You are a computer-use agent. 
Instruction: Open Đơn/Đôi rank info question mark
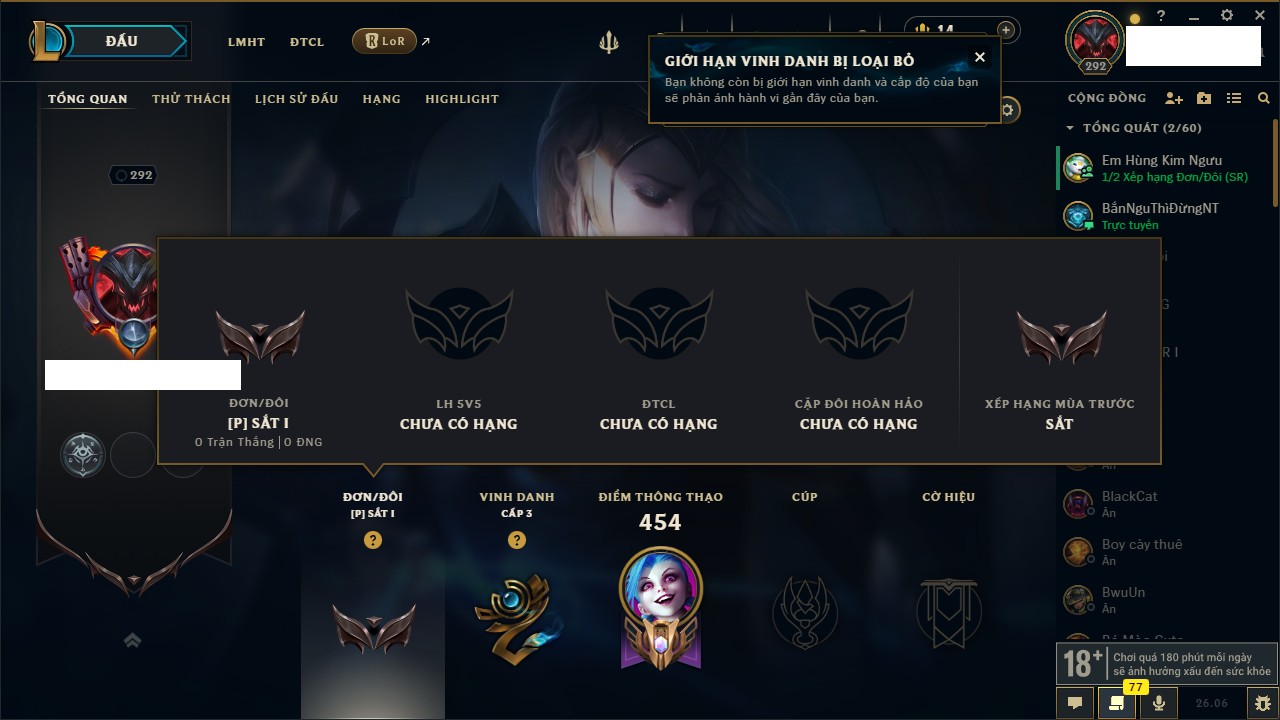click(x=373, y=540)
